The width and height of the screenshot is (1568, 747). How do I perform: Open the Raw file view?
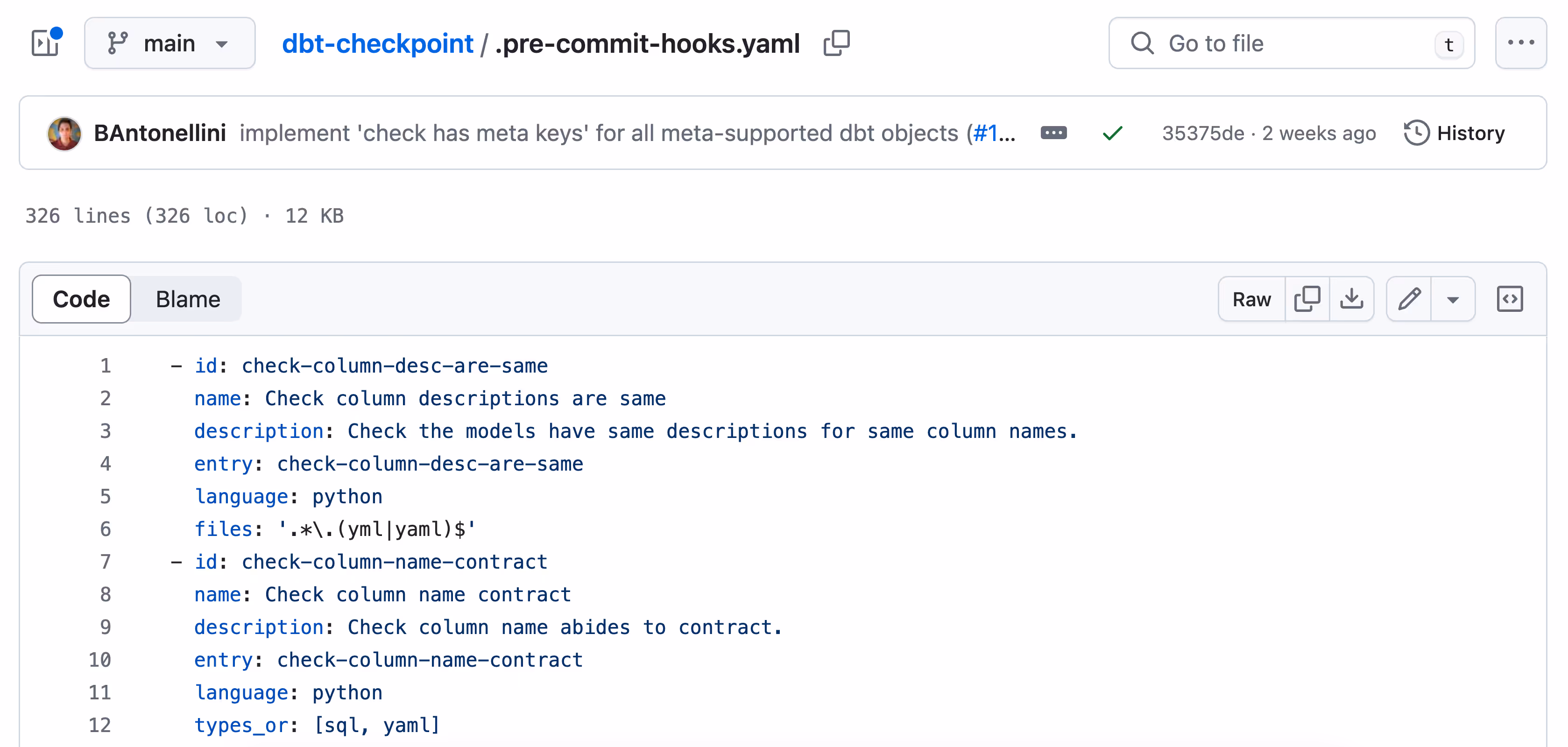pos(1251,299)
